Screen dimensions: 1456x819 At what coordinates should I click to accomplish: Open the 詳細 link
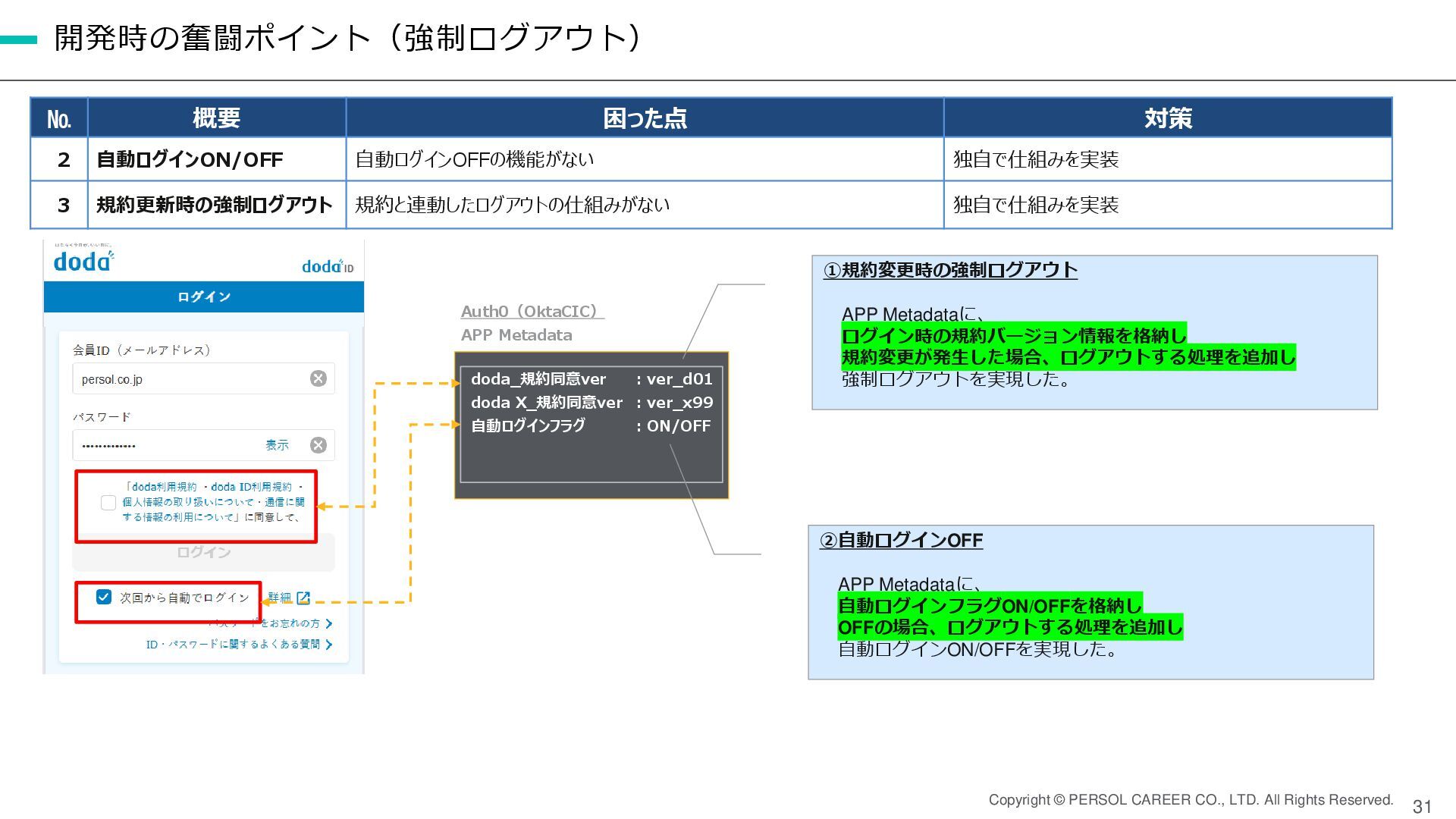click(x=280, y=598)
